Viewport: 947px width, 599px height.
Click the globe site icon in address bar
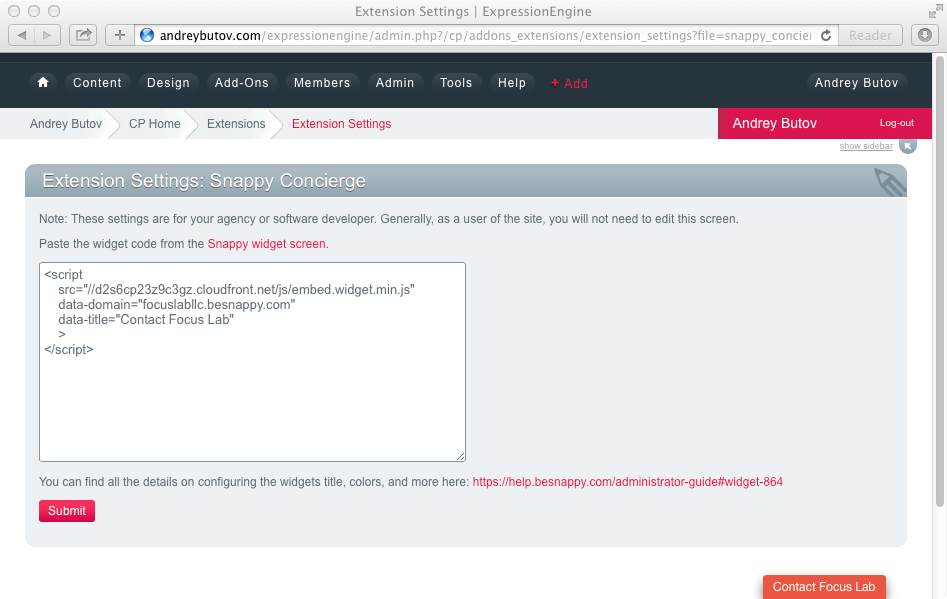click(x=147, y=35)
